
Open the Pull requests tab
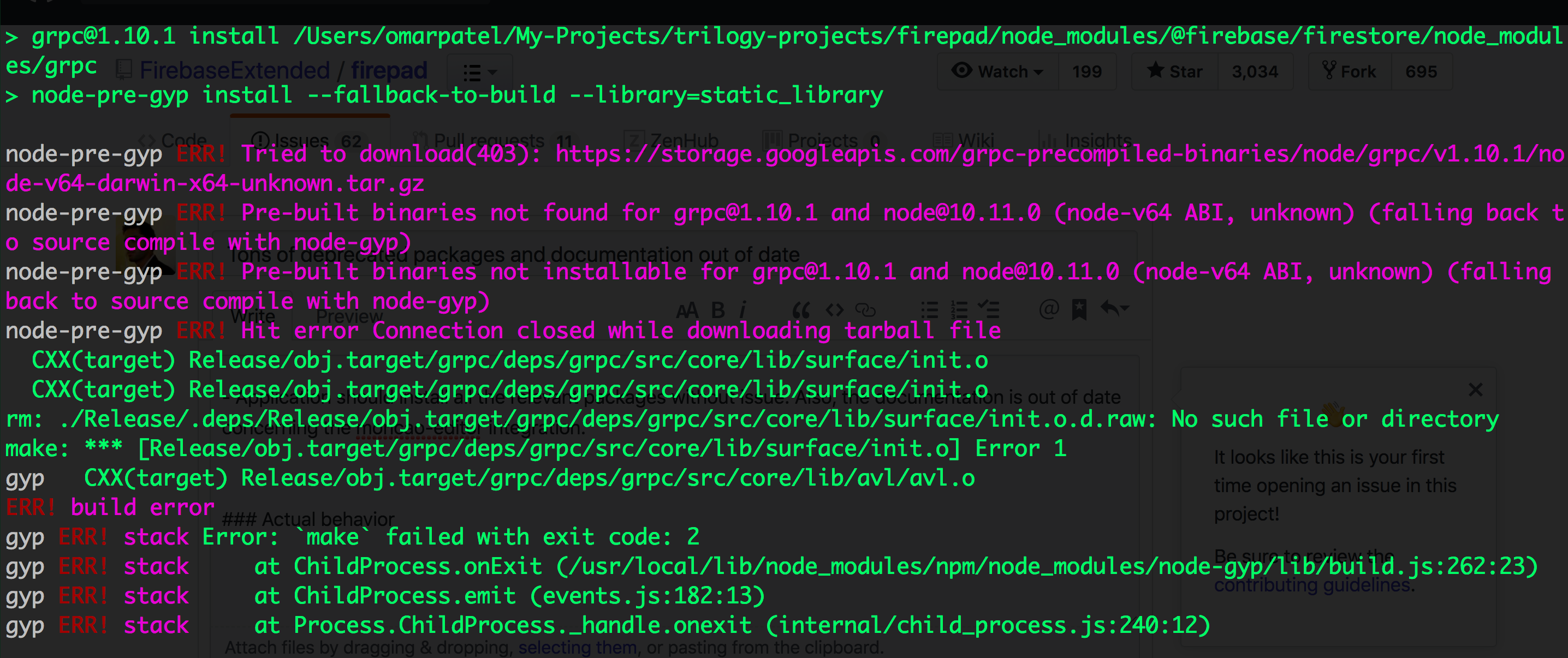coord(487,140)
